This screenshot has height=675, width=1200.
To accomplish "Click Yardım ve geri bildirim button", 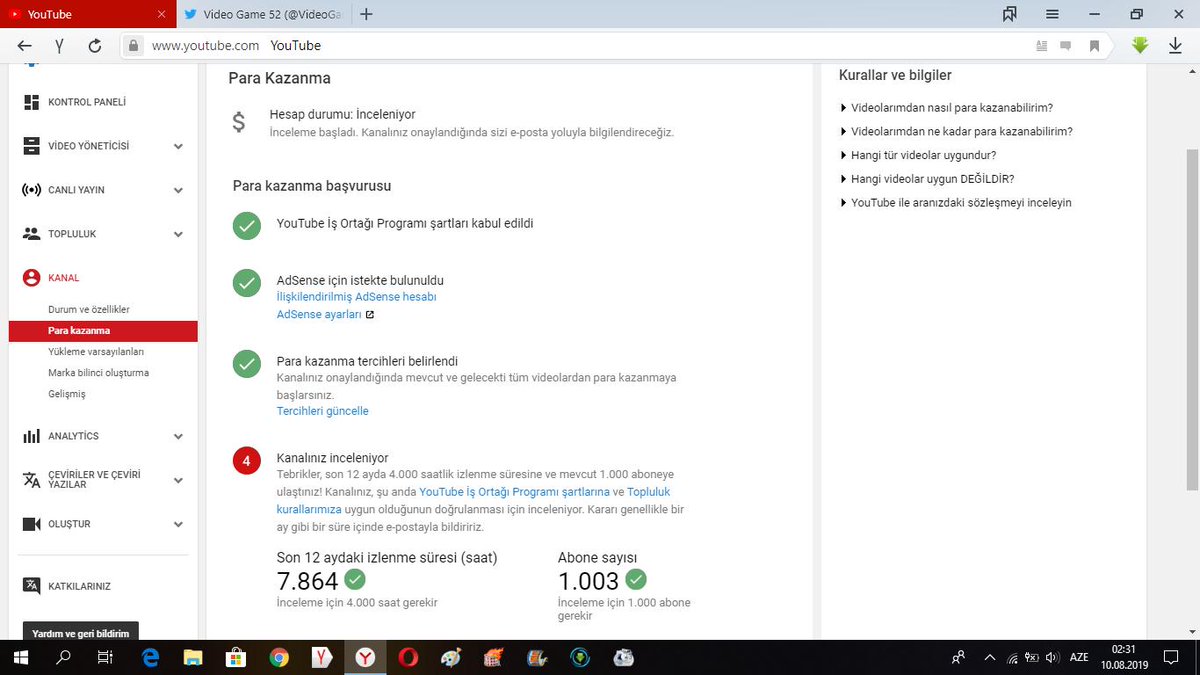I will [x=81, y=633].
